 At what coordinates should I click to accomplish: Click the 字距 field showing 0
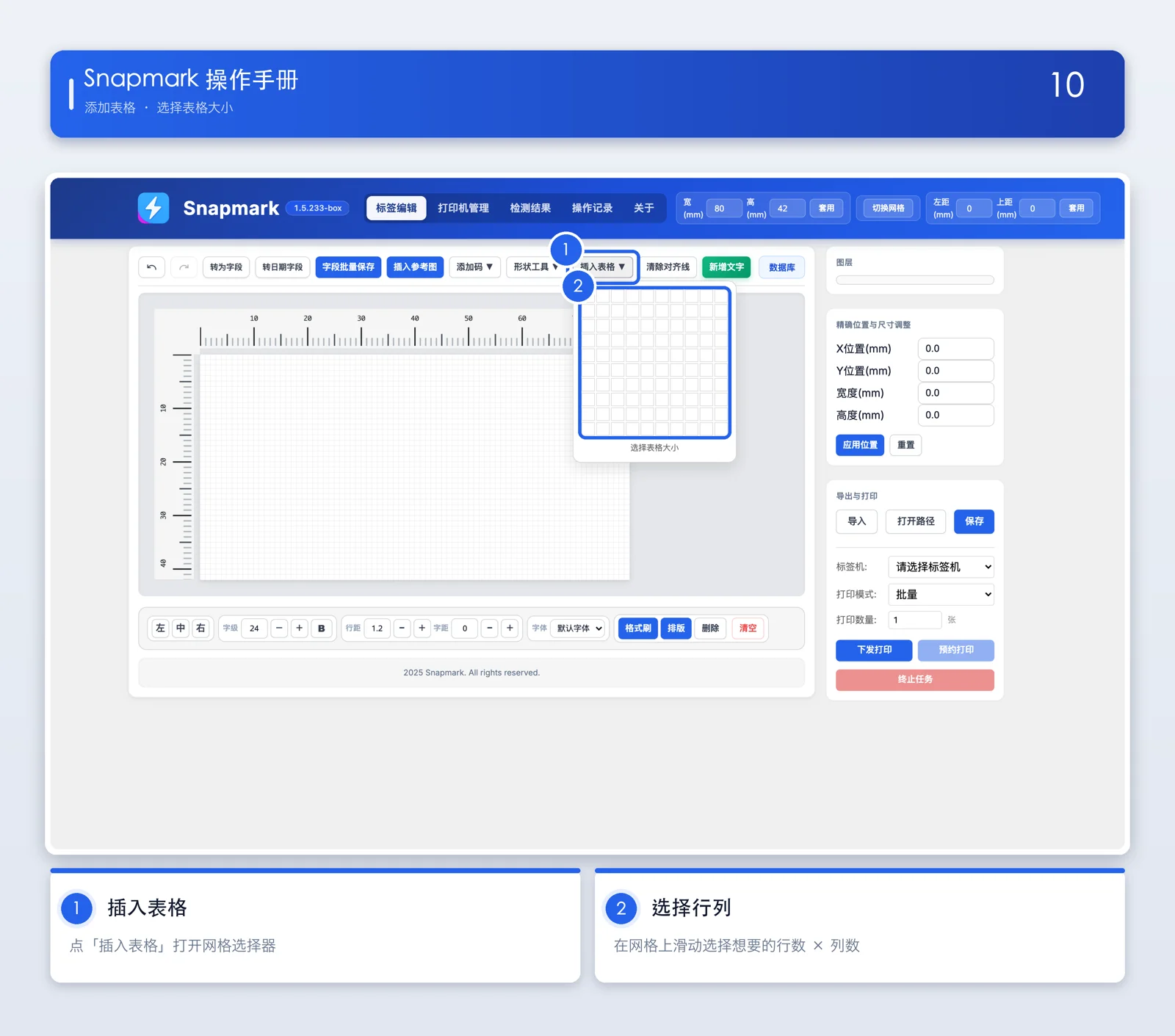pos(465,629)
